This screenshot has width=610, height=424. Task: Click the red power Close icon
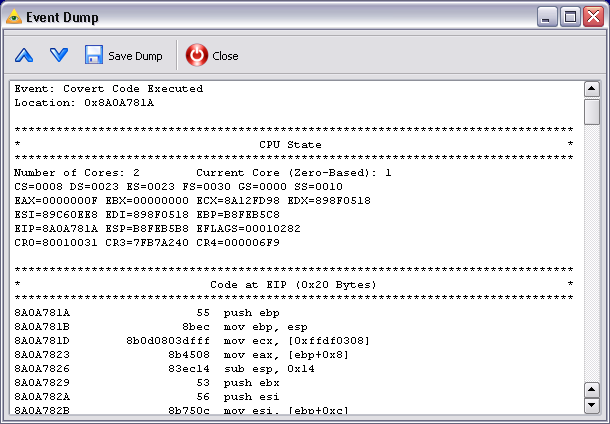click(x=196, y=55)
